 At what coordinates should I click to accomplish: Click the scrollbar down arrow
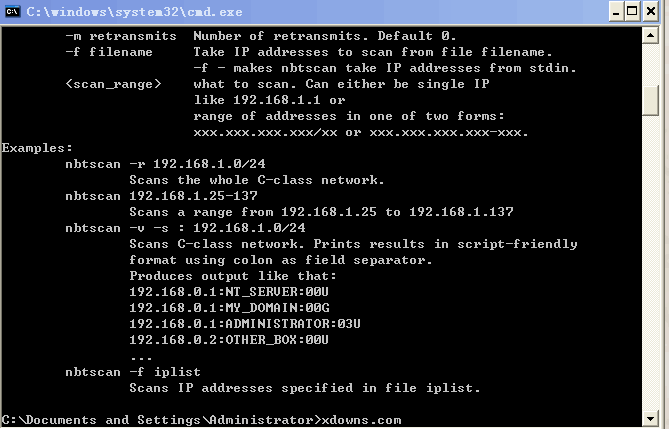pyautogui.click(x=650, y=419)
